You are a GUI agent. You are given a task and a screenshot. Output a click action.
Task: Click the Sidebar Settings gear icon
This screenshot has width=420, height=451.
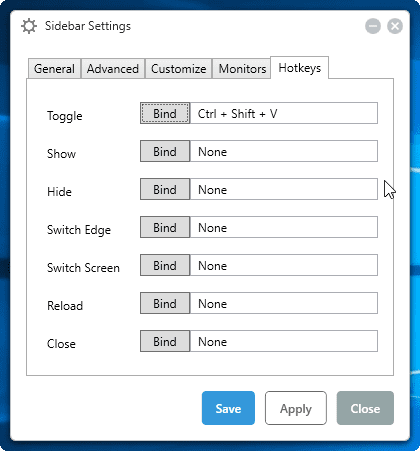pos(29,26)
